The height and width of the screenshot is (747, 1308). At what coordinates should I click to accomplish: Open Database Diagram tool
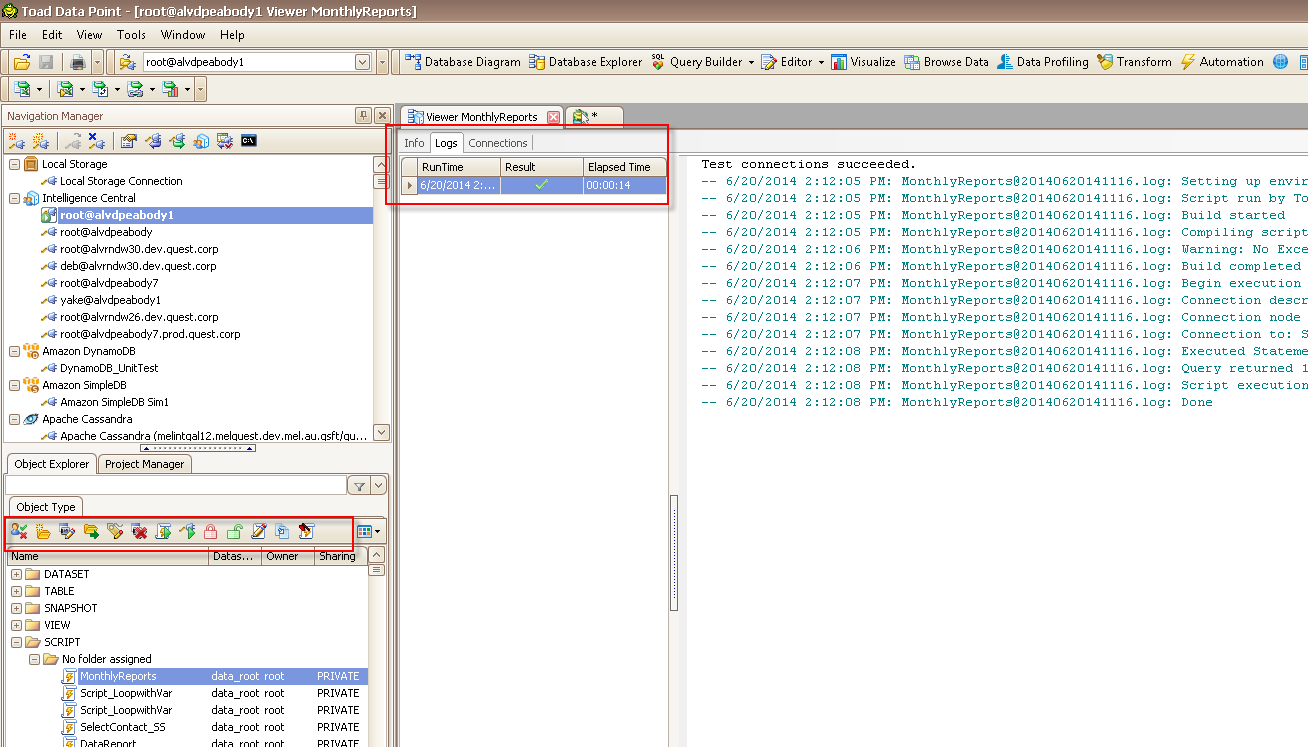[463, 62]
